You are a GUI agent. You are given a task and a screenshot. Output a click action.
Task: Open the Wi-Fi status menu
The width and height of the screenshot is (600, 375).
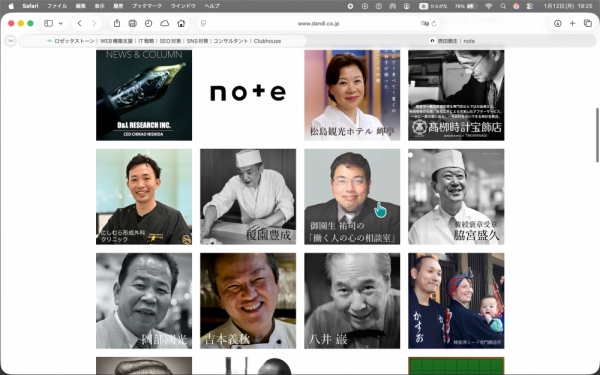489,6
